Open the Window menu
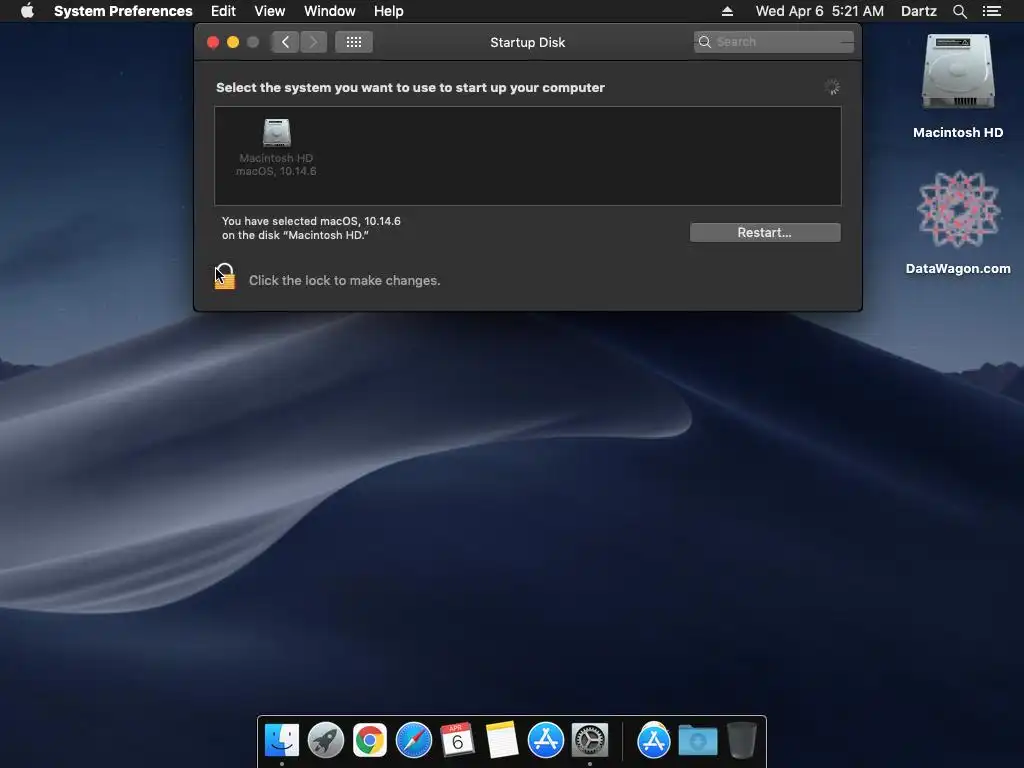1024x768 pixels. 330,11
